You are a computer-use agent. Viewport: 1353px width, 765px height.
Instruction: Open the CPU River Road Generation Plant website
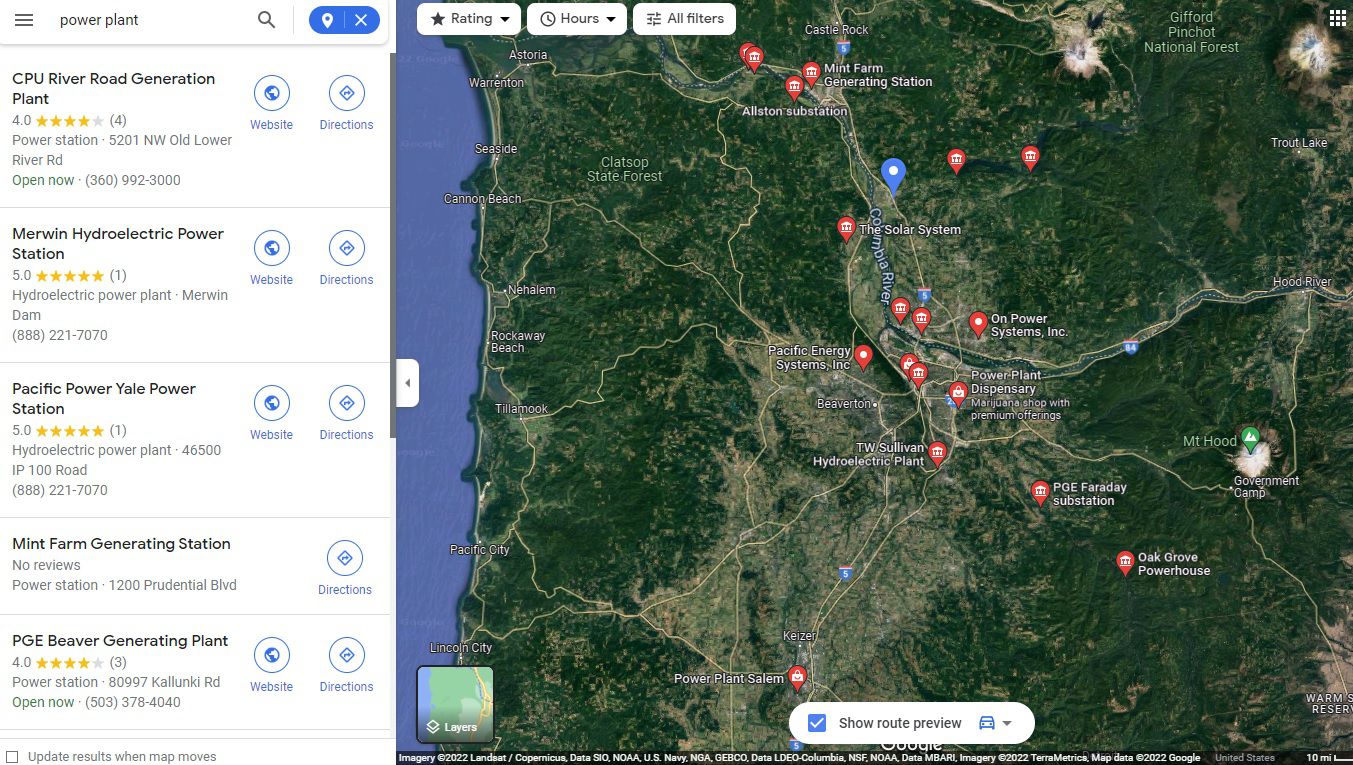tap(271, 103)
